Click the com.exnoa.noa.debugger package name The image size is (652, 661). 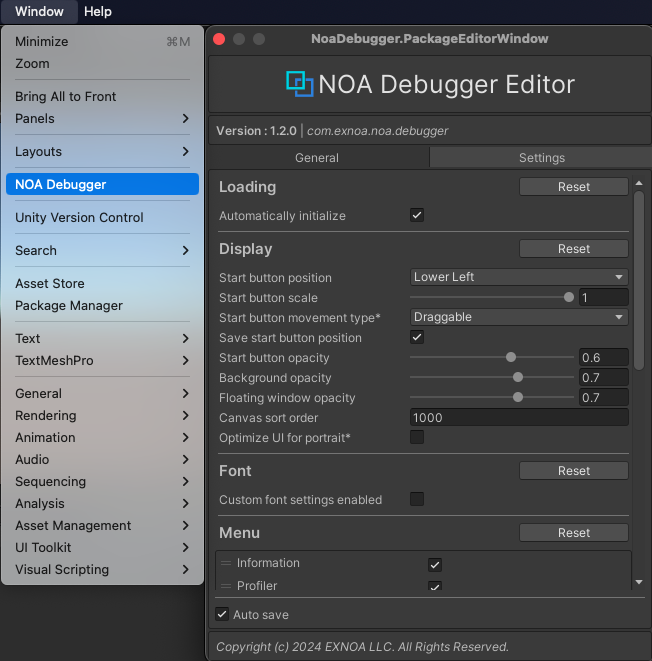coord(377,131)
